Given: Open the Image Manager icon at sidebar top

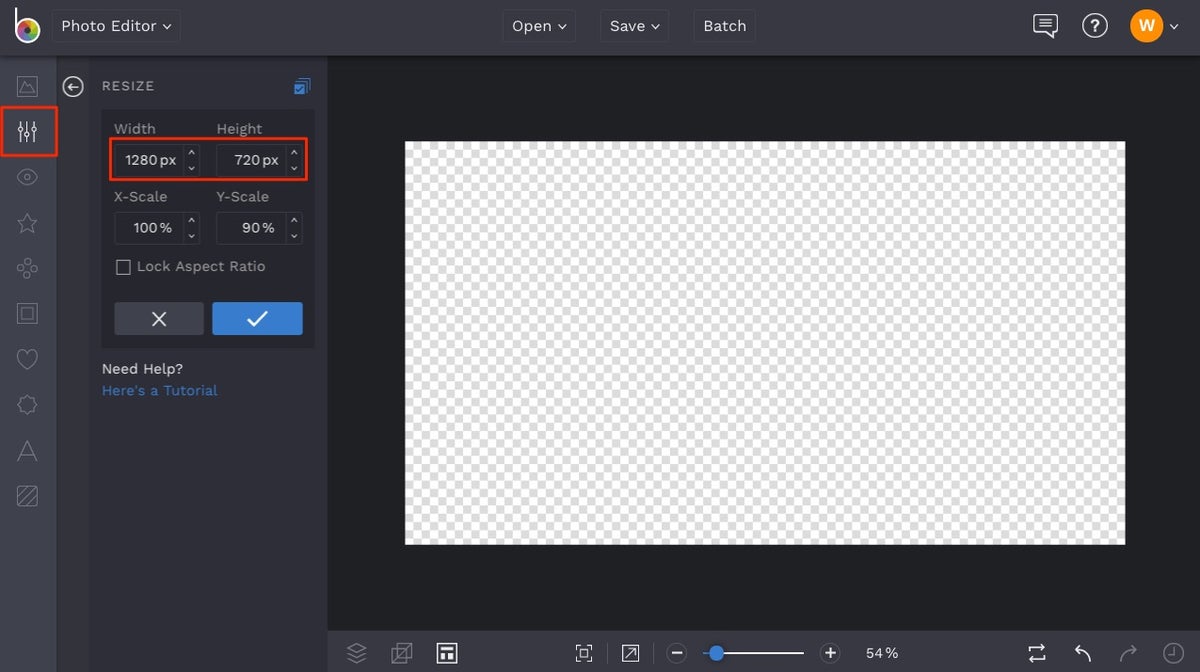Looking at the screenshot, I should coord(27,86).
